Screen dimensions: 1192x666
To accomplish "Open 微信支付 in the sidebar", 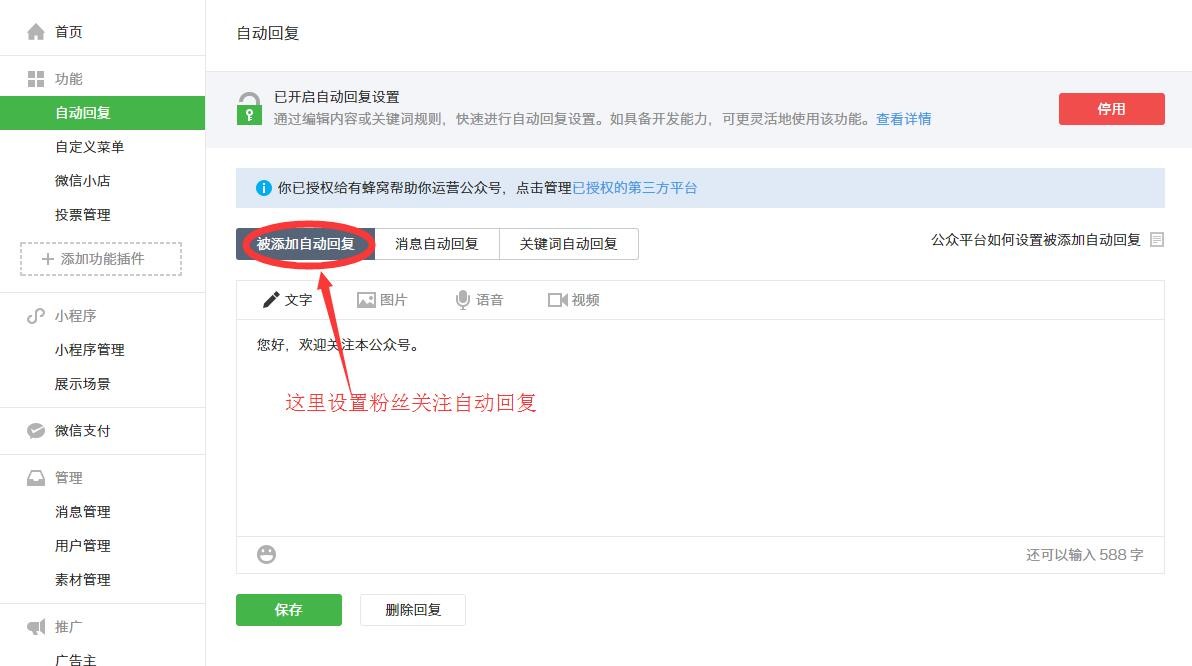I will pyautogui.click(x=82, y=430).
